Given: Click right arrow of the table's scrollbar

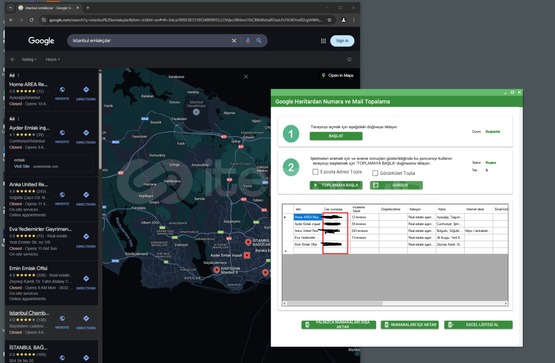Looking at the screenshot, I should [x=506, y=304].
